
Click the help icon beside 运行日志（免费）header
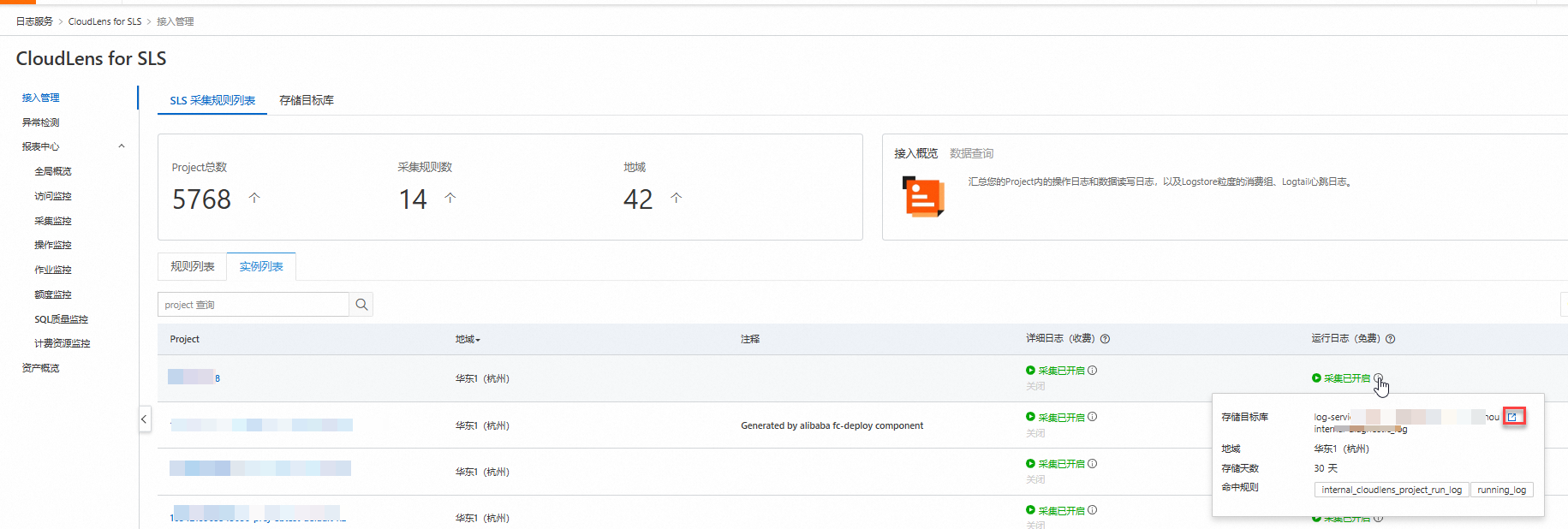(1390, 339)
